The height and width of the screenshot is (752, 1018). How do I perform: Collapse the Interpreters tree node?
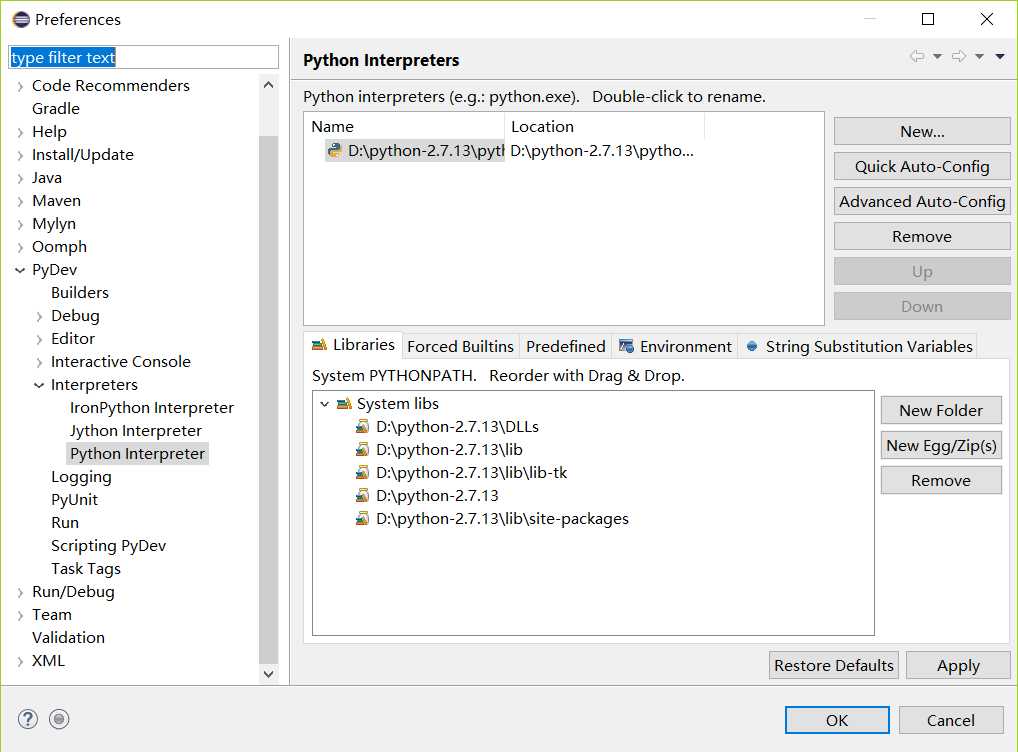click(39, 385)
